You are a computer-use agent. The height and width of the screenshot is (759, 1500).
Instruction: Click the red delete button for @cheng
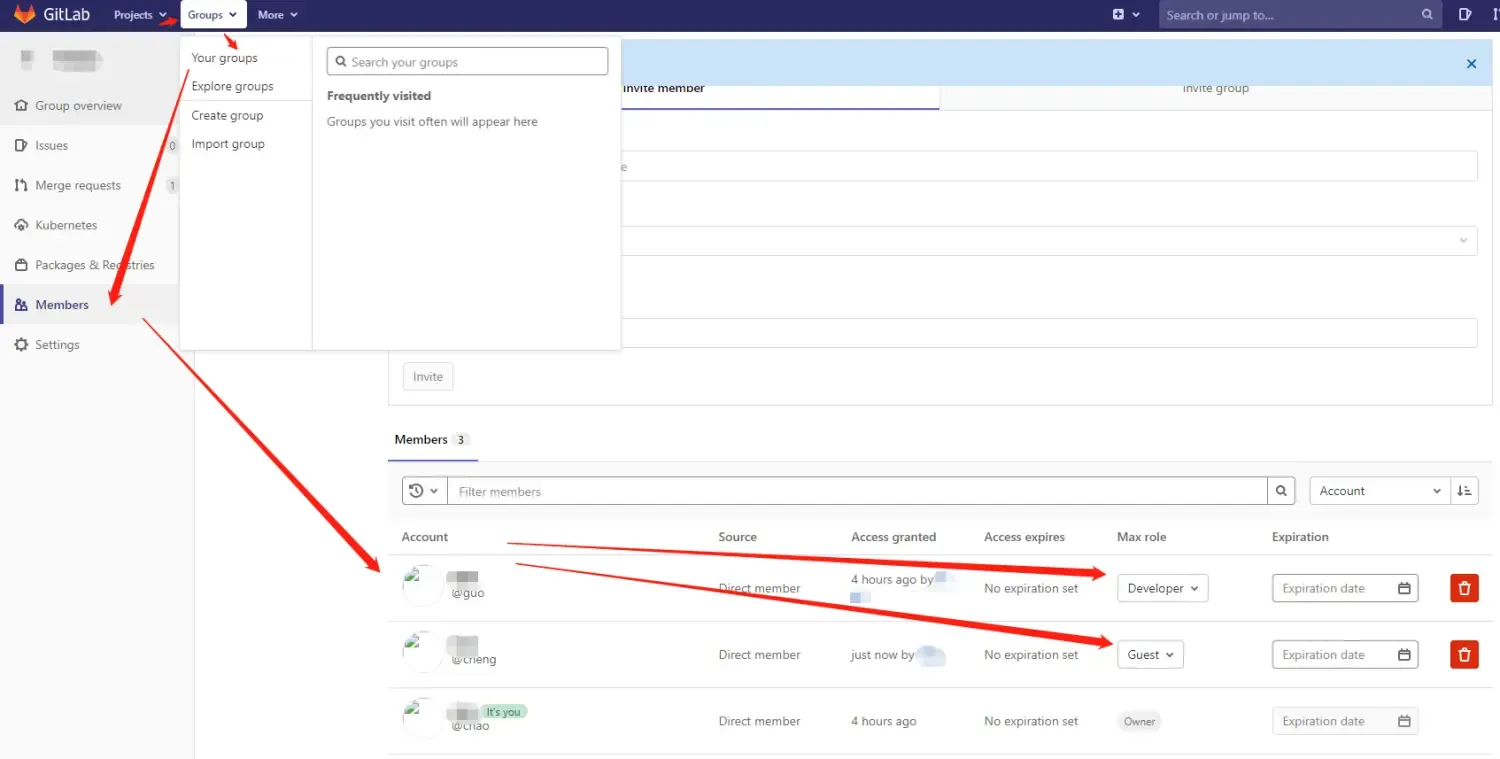point(1464,655)
